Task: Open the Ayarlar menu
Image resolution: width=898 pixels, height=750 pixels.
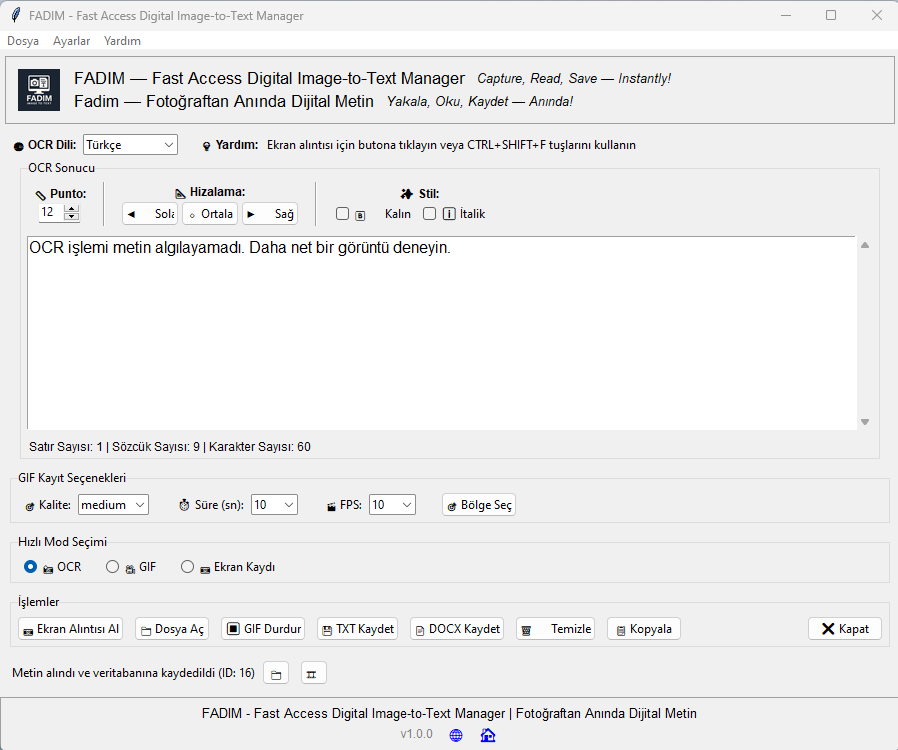Action: click(x=72, y=41)
